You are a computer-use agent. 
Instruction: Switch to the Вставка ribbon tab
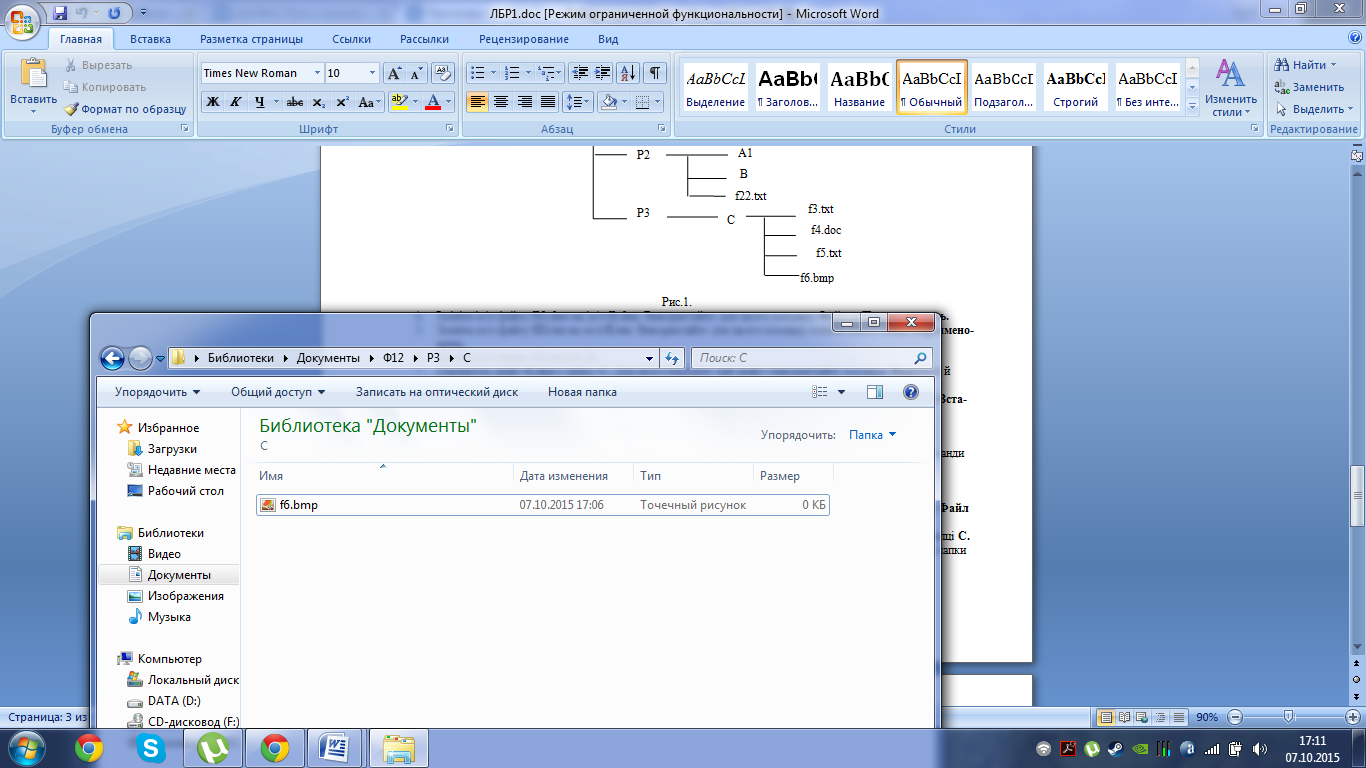(x=150, y=39)
